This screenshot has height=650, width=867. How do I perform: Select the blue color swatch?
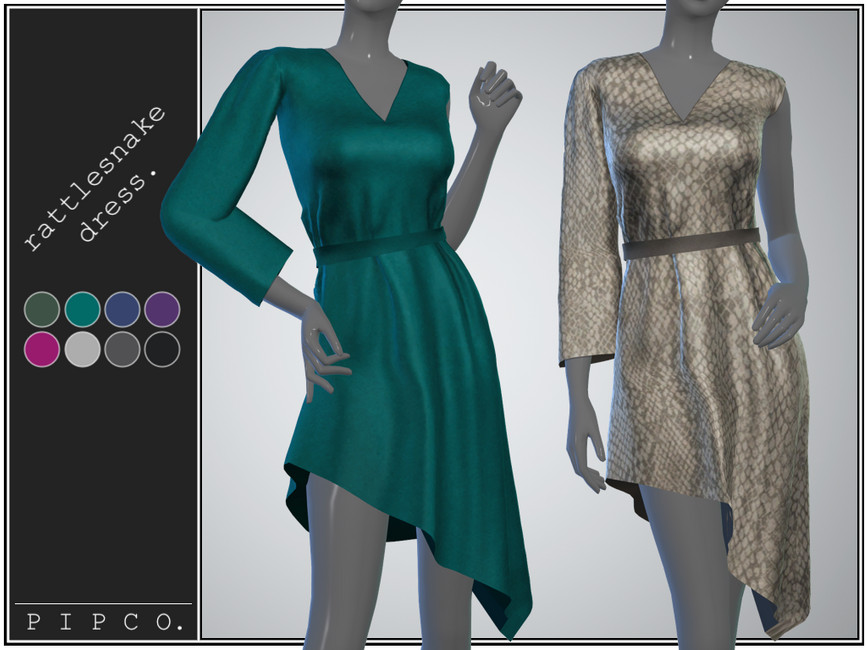tap(122, 310)
